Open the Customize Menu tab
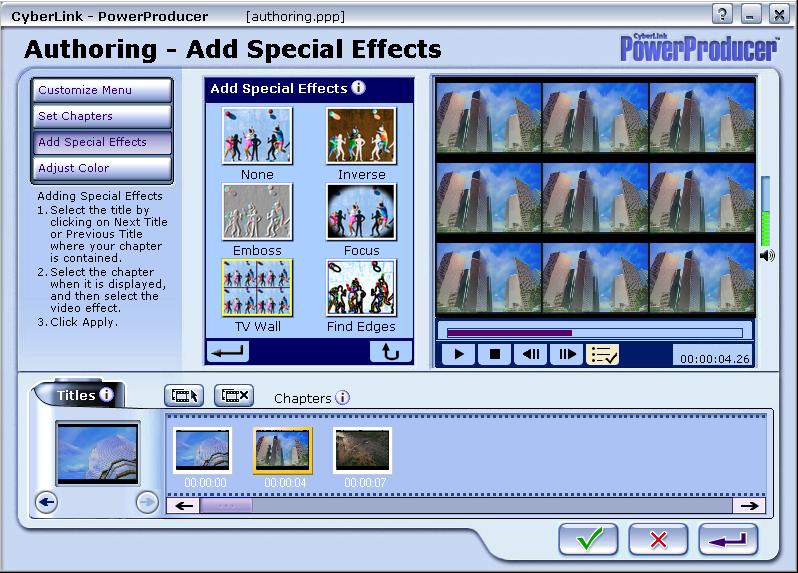This screenshot has height=573, width=798. (101, 90)
